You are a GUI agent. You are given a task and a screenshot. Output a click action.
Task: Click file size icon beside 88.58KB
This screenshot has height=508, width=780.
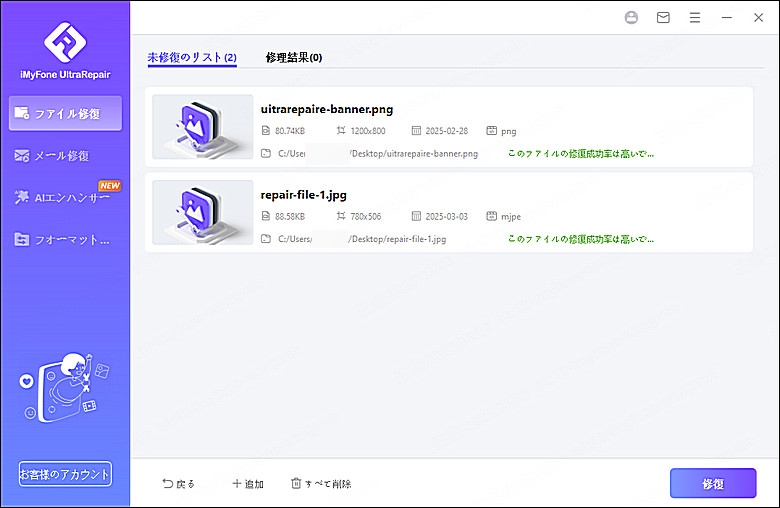coord(266,216)
